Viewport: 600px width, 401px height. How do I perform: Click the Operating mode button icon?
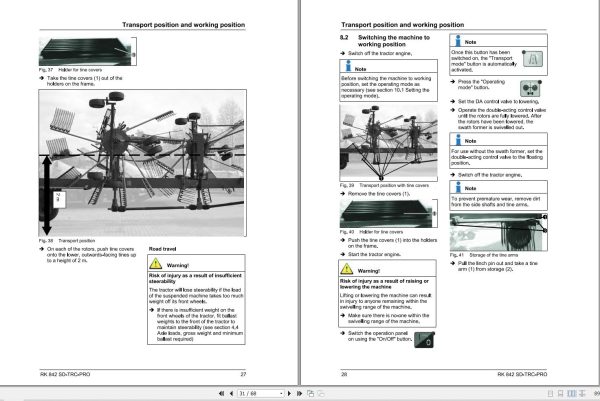pyautogui.click(x=530, y=88)
